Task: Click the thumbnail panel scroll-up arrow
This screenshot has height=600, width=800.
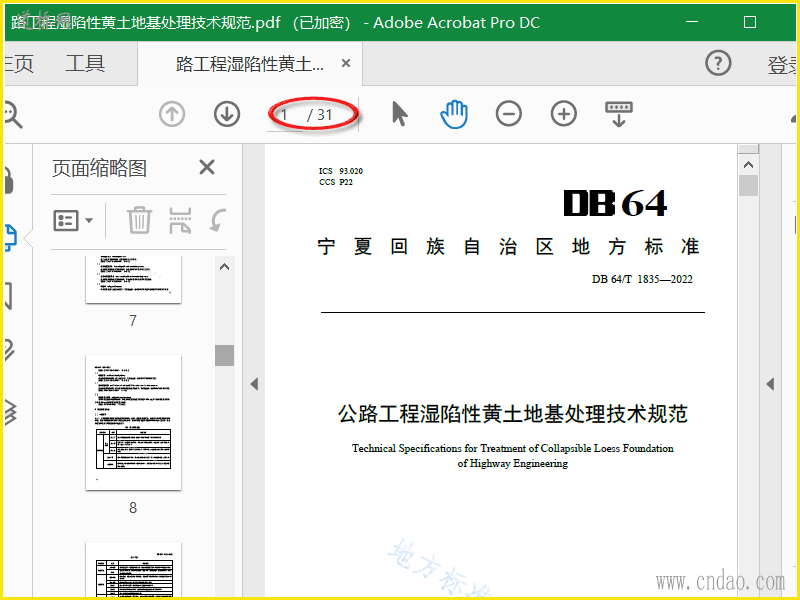Action: [224, 267]
